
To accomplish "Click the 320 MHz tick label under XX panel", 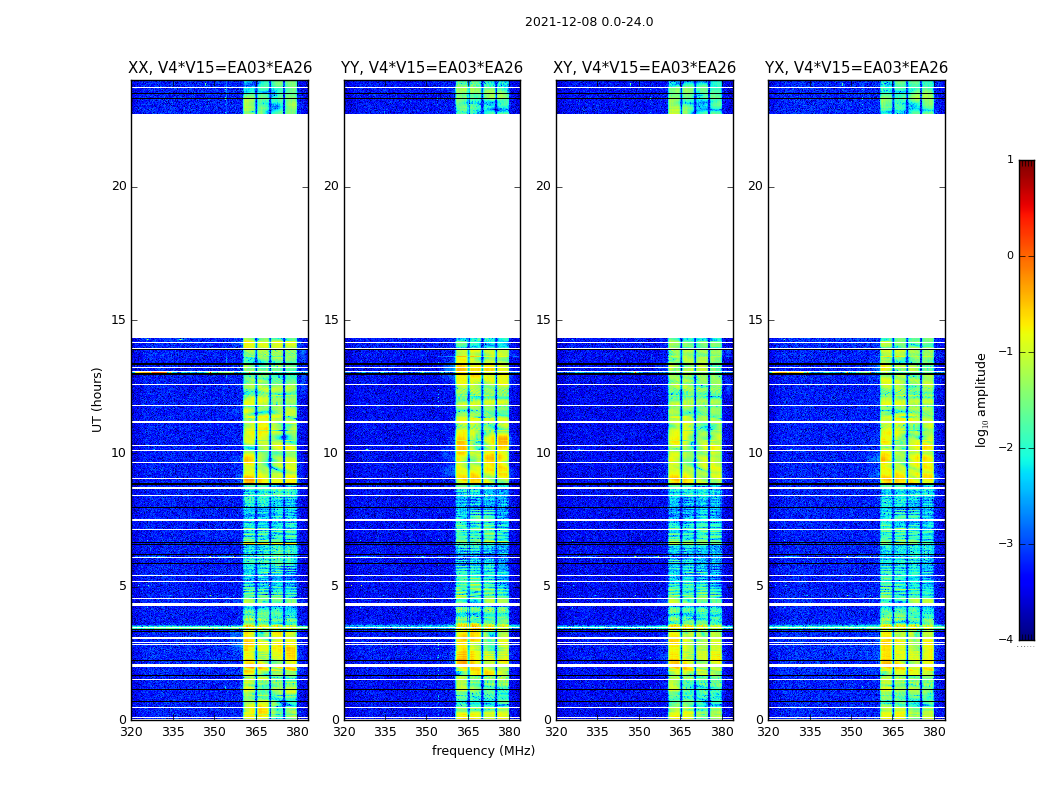I will pos(131,732).
